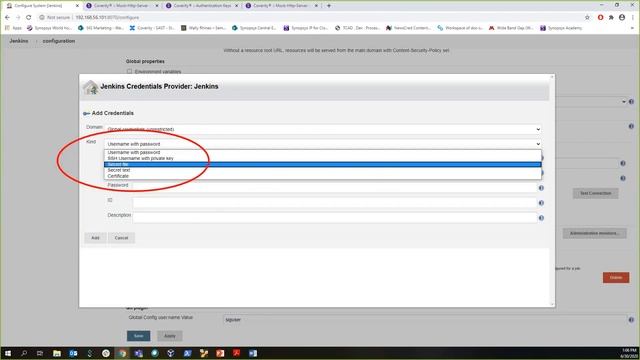The image size is (640, 360).
Task: Open the NewsCred Content bookmark
Action: pyautogui.click(x=408, y=28)
